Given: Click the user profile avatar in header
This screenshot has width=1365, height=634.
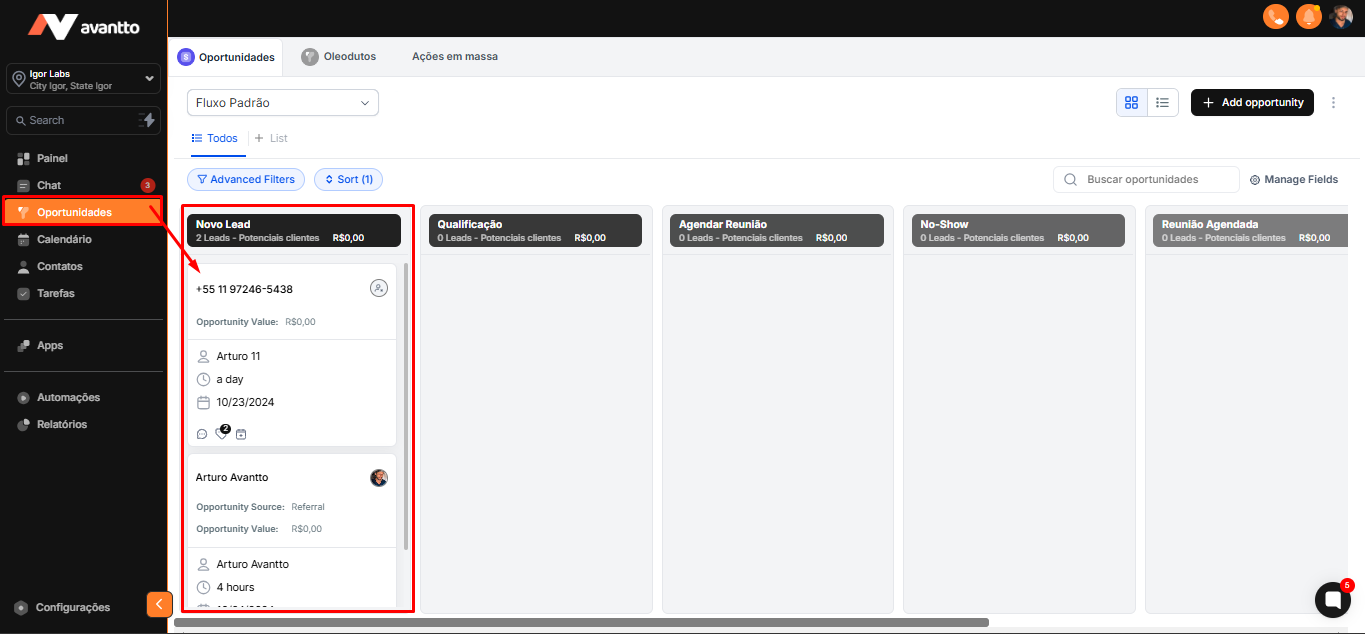Looking at the screenshot, I should [1341, 17].
